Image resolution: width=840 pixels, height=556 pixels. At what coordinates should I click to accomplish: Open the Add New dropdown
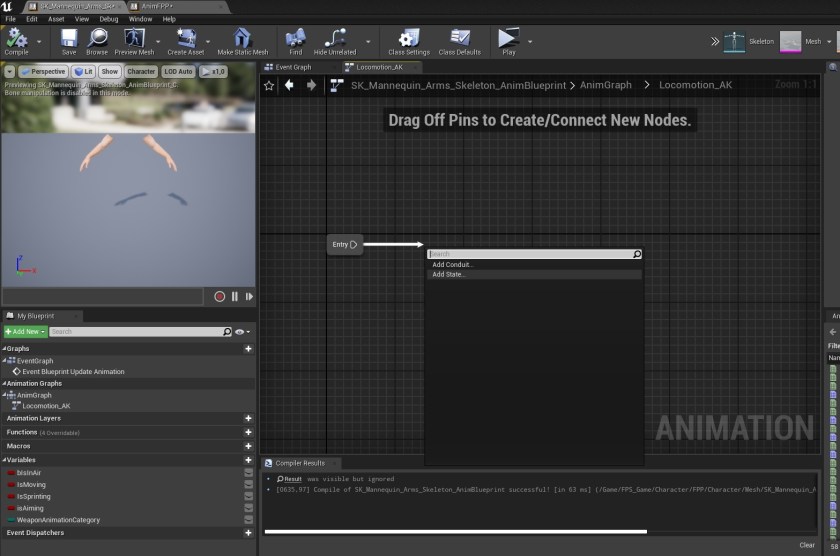[25, 331]
